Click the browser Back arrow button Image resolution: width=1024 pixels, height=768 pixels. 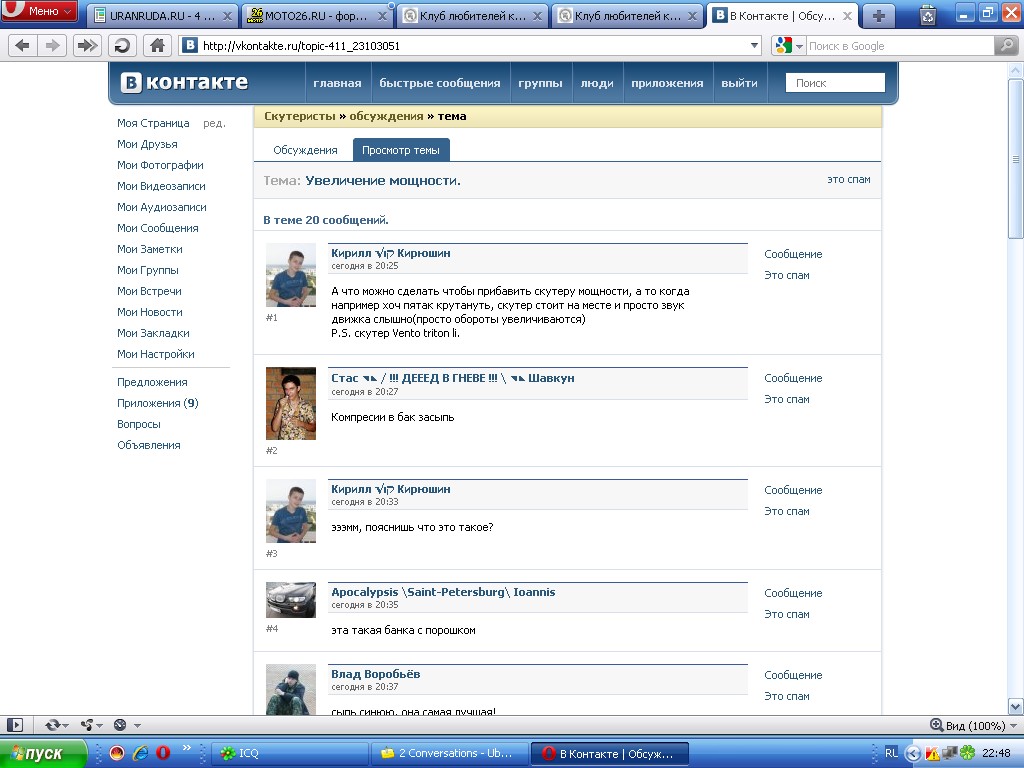pyautogui.click(x=22, y=46)
